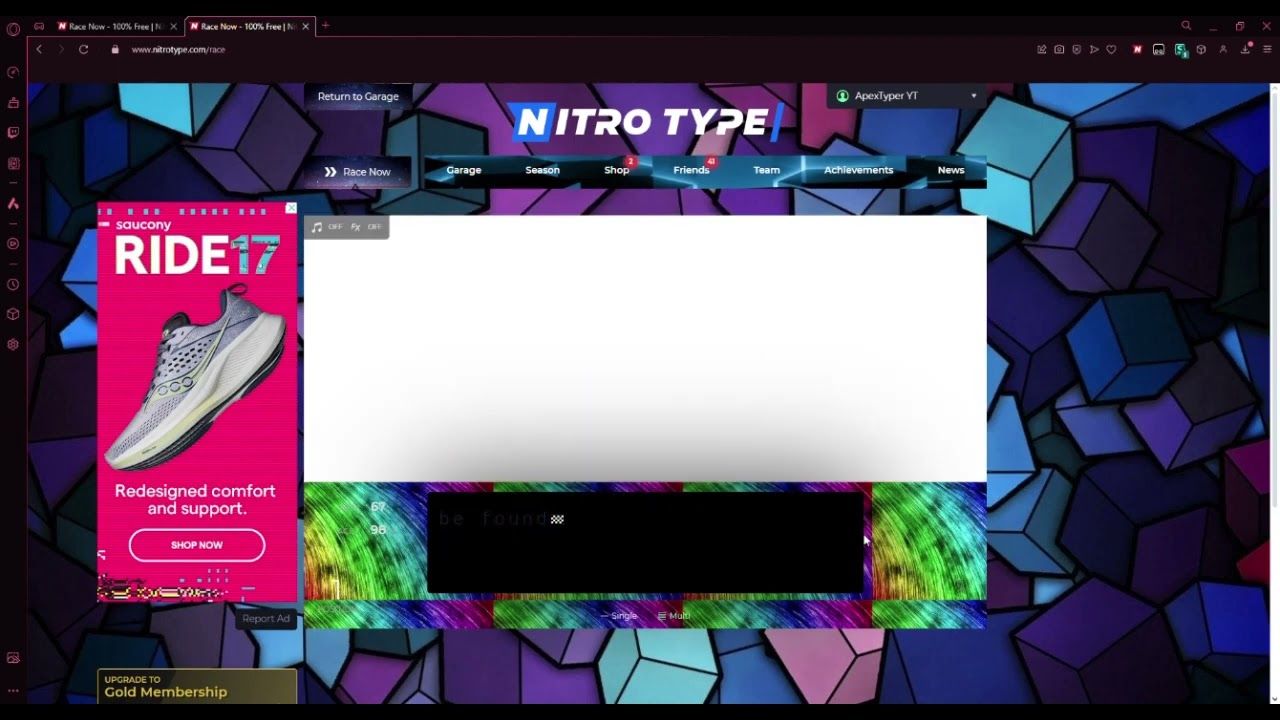Open the Season menu item
The width and height of the screenshot is (1280, 720).
coord(543,170)
